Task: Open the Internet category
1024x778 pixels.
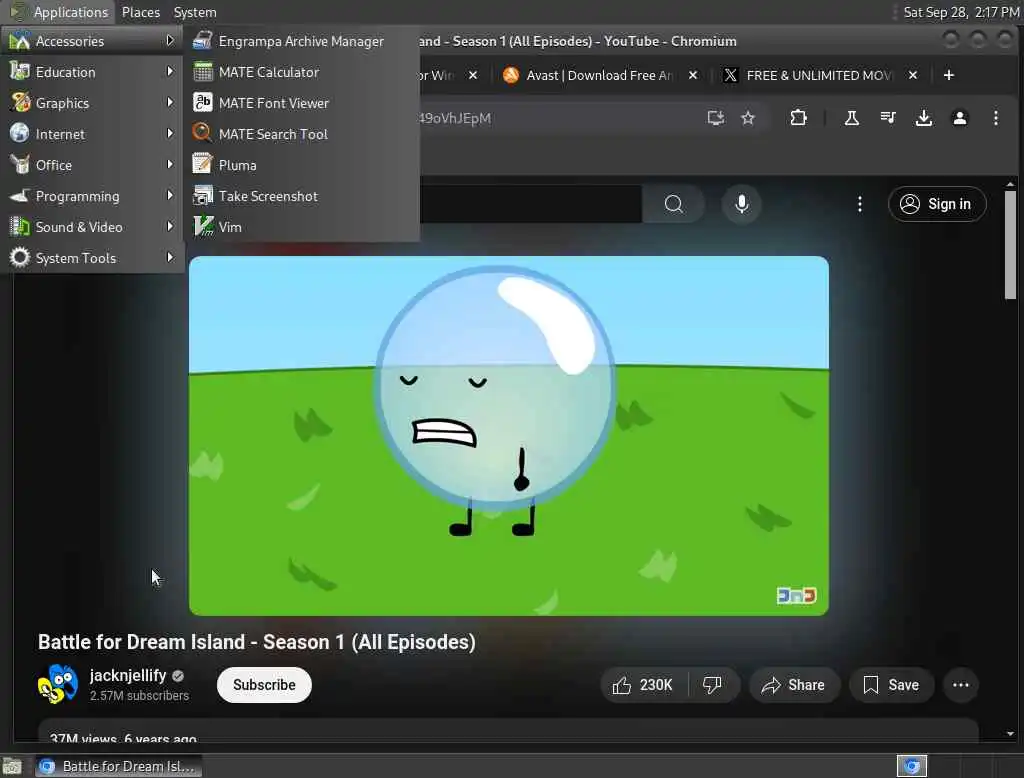Action: [92, 134]
